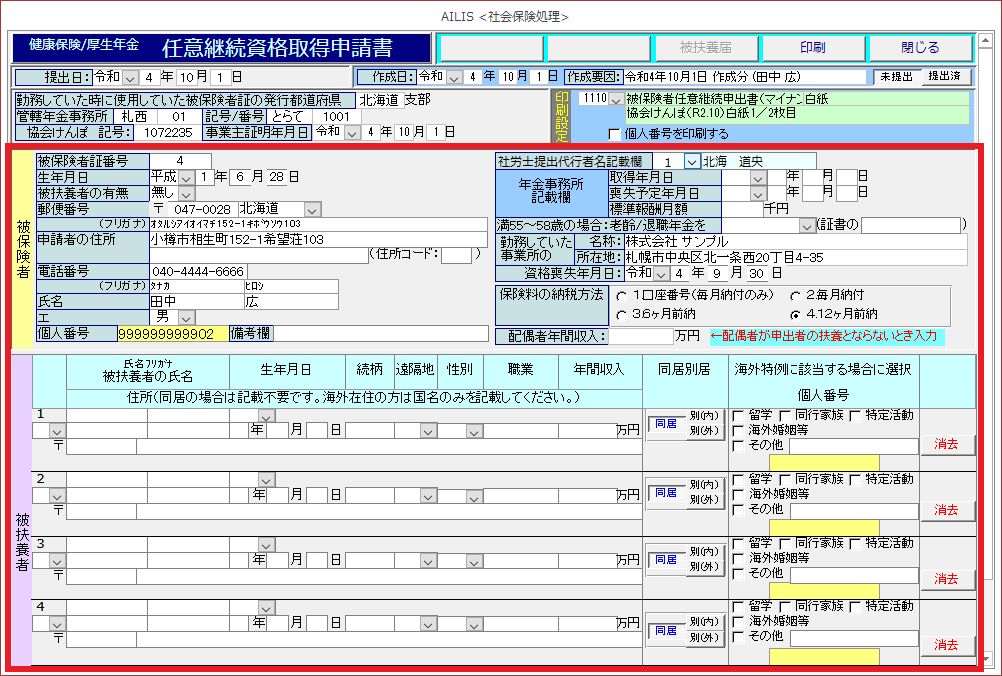Click the 印刷 (print) button
Image resolution: width=1002 pixels, height=676 pixels.
click(812, 48)
